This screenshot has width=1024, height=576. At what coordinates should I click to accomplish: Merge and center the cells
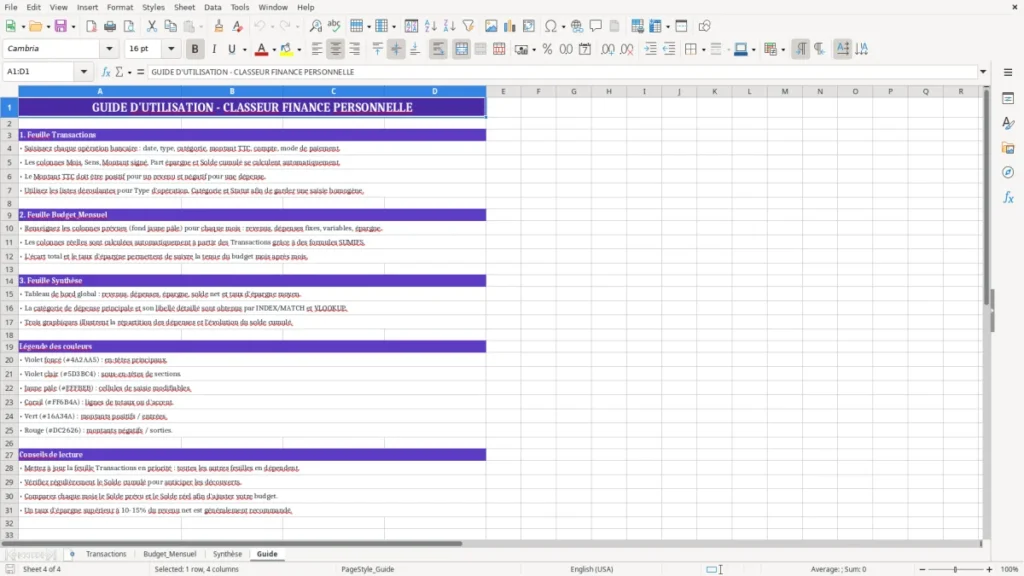(x=461, y=49)
